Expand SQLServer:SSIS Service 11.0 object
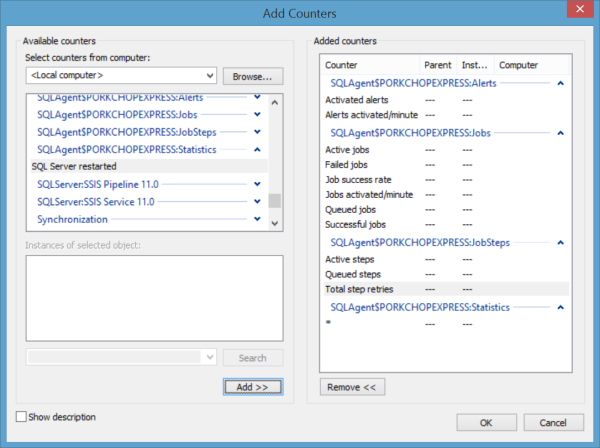 pos(257,202)
